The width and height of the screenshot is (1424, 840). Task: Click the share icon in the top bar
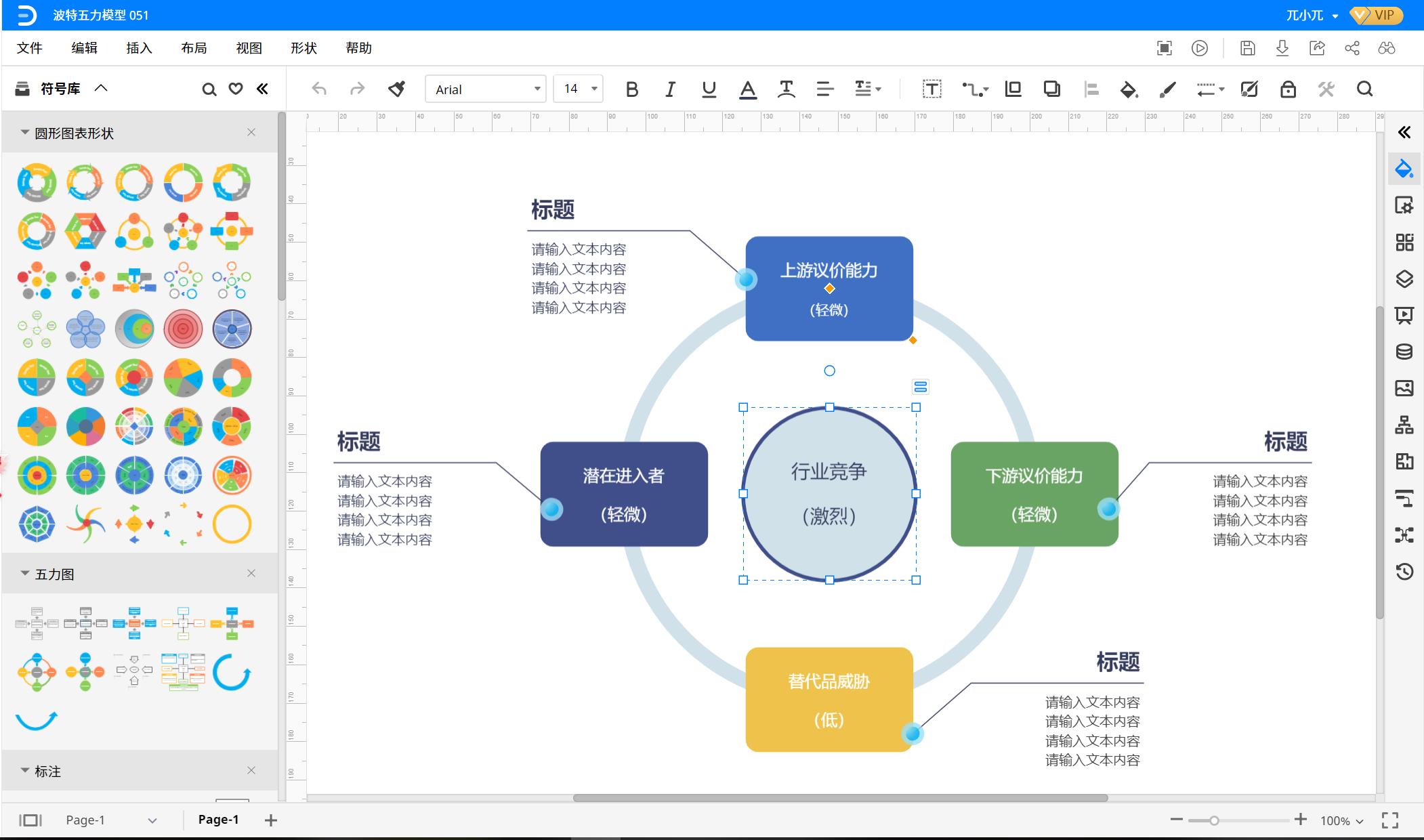coord(1352,48)
